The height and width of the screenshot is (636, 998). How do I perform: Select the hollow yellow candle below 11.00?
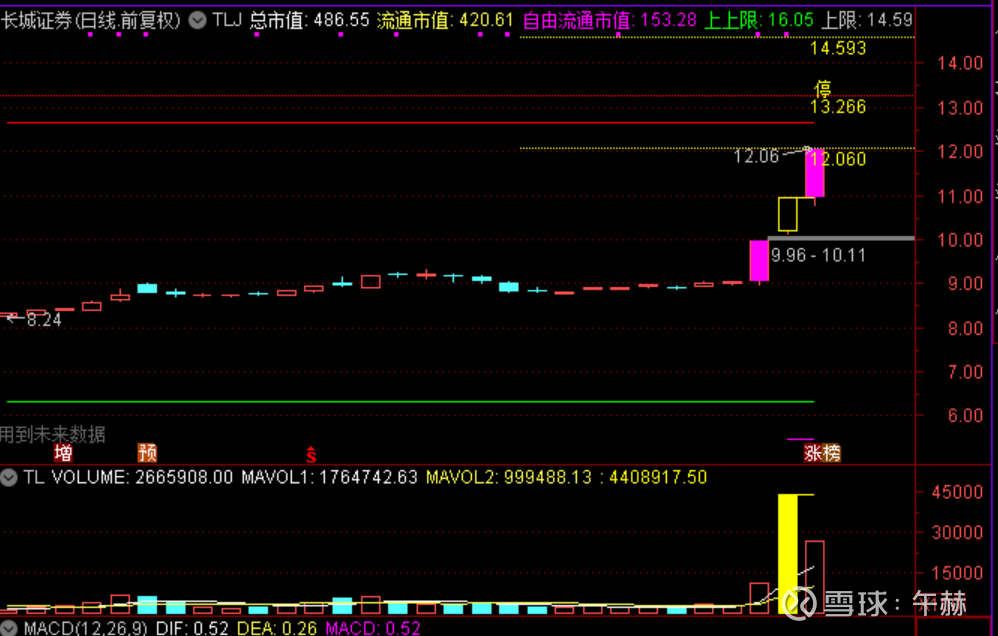pos(788,215)
